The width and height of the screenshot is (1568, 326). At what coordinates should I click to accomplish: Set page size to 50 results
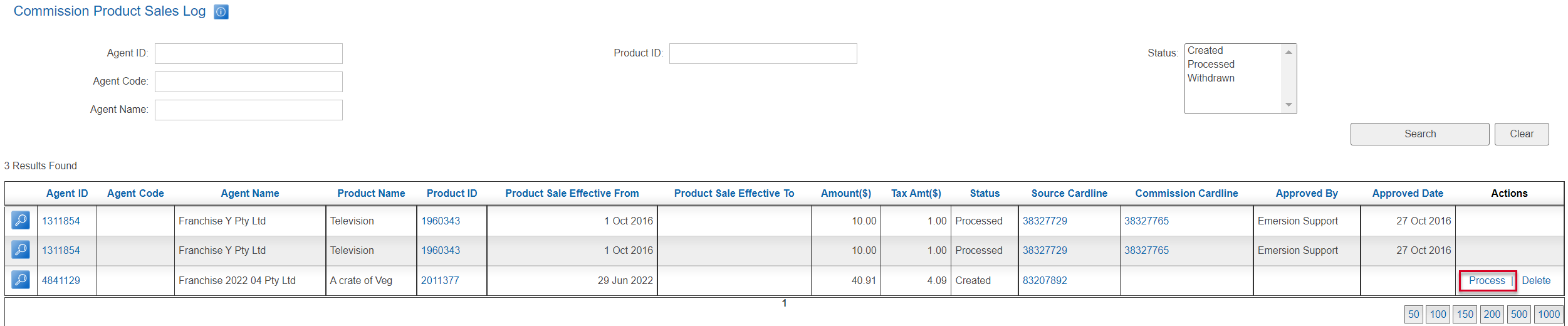click(x=1413, y=315)
